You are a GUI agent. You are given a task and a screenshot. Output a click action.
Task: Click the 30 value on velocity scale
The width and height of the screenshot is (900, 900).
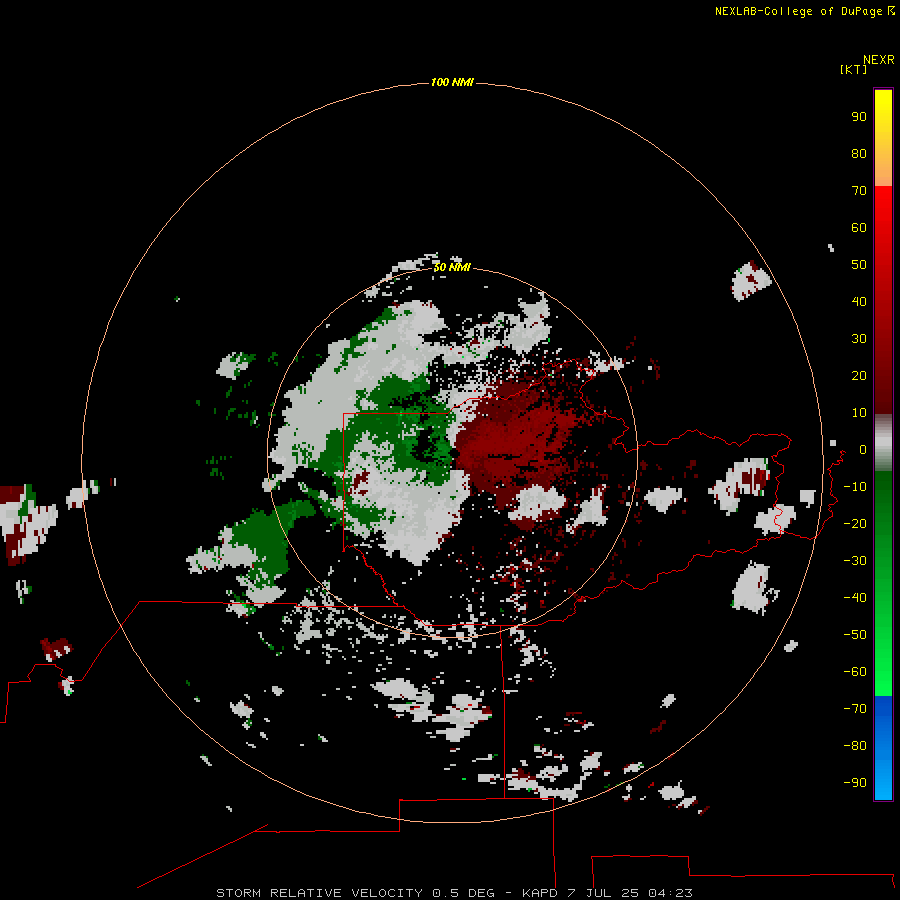tap(859, 339)
